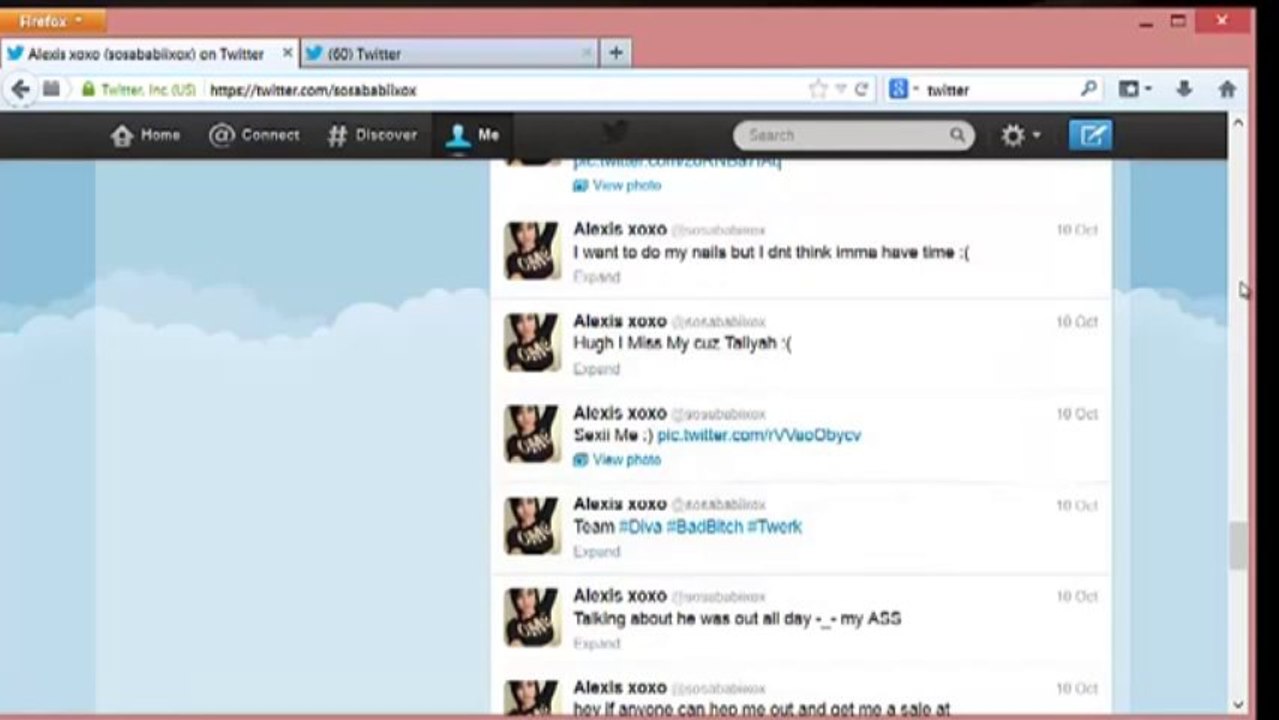The image size is (1279, 720).
Task: Click avatar beside 'out all day' tweet
Action: pyautogui.click(x=532, y=617)
